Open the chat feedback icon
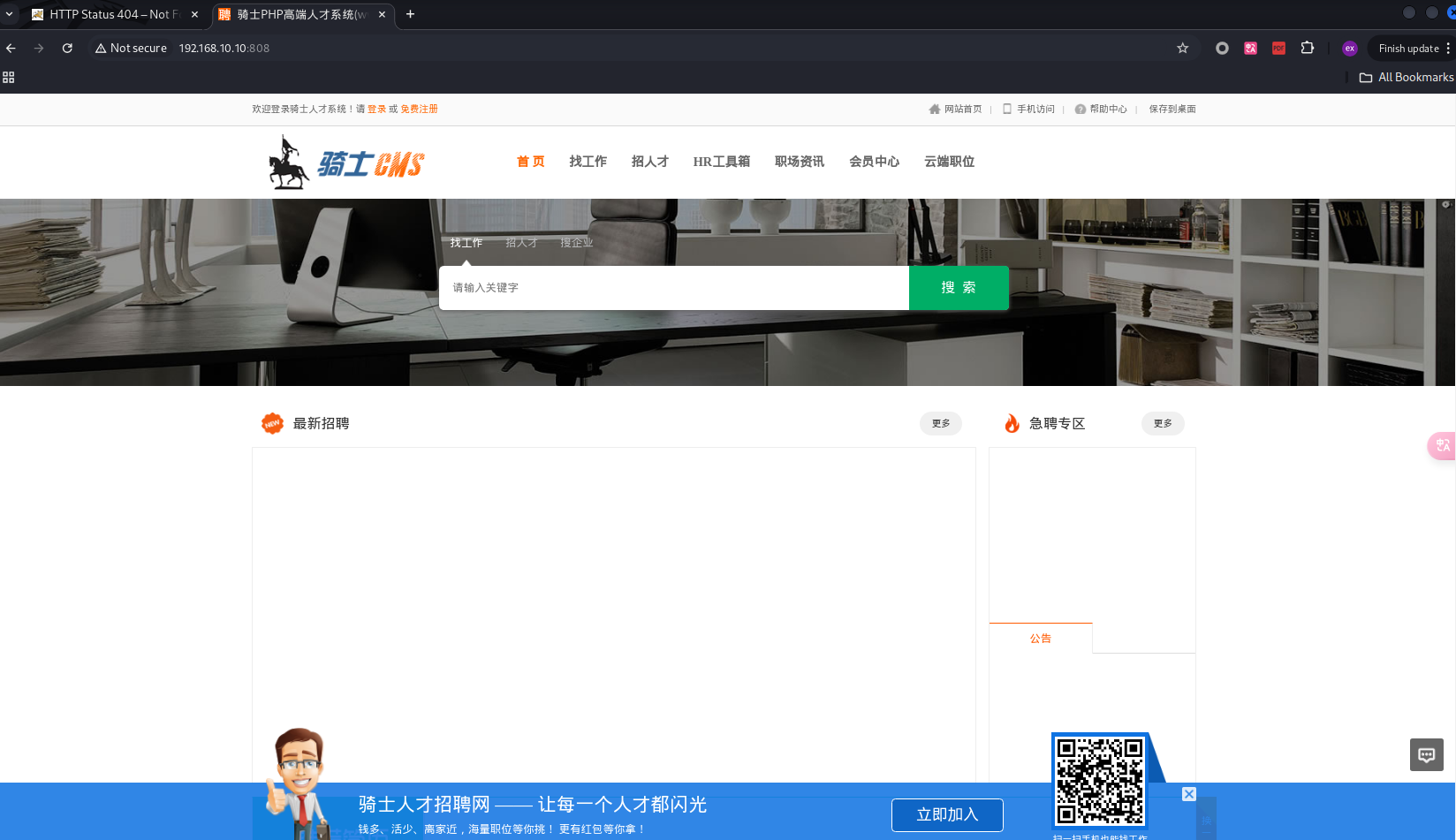This screenshot has width=1456, height=840. coord(1426,755)
